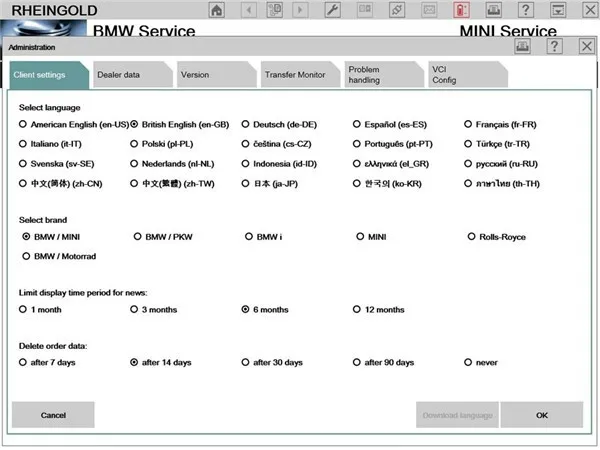Viewport: 600px width, 450px height.
Task: Select American English (en-US) language
Action: click(x=74, y=124)
